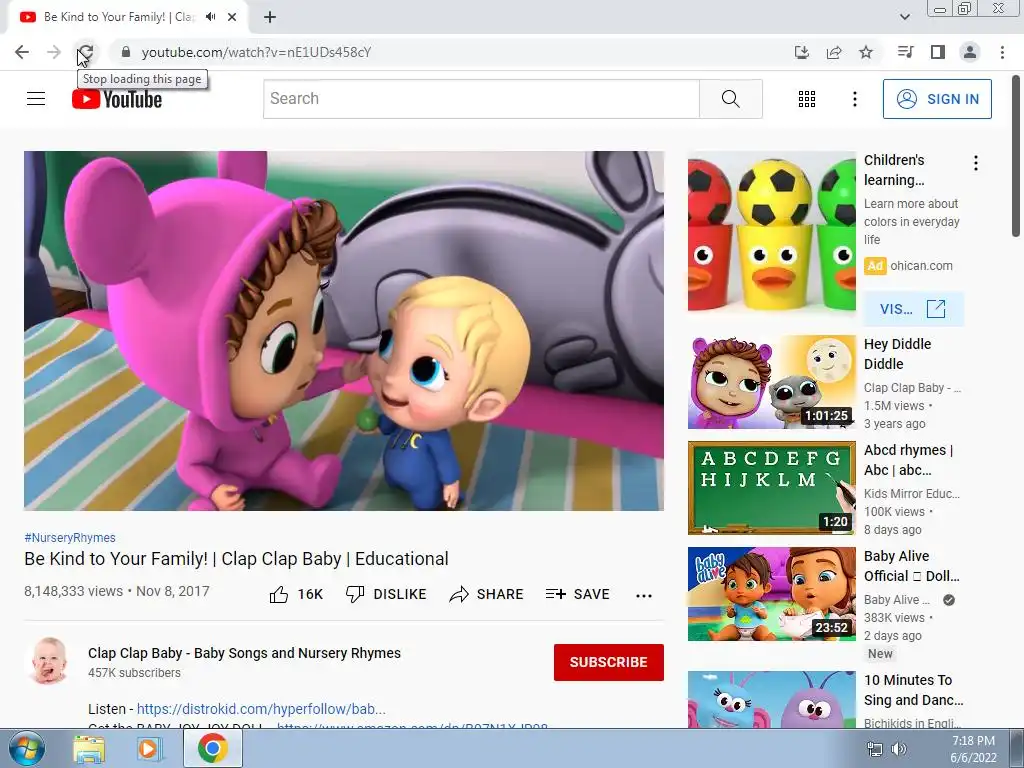The height and width of the screenshot is (768, 1024).
Task: Open Clap Clap Baby channel avatar
Action: click(48, 661)
